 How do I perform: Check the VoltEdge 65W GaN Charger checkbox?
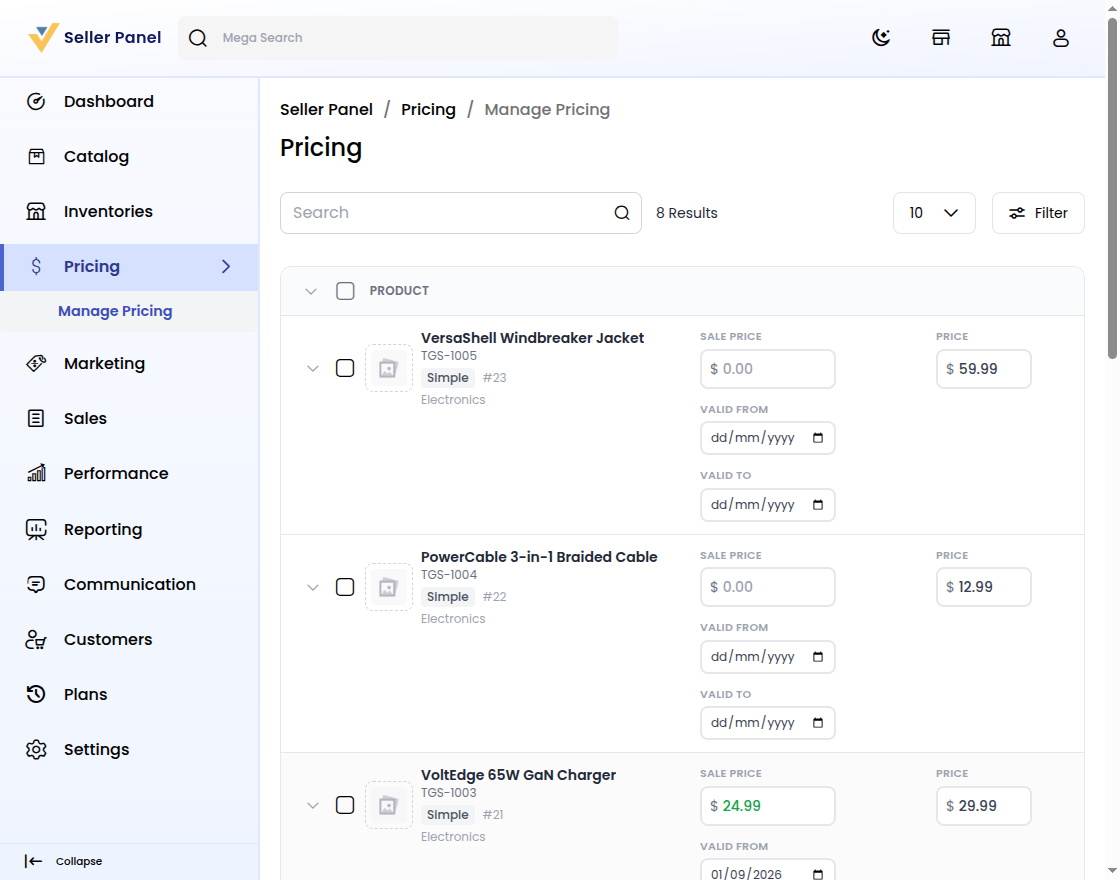tap(345, 805)
